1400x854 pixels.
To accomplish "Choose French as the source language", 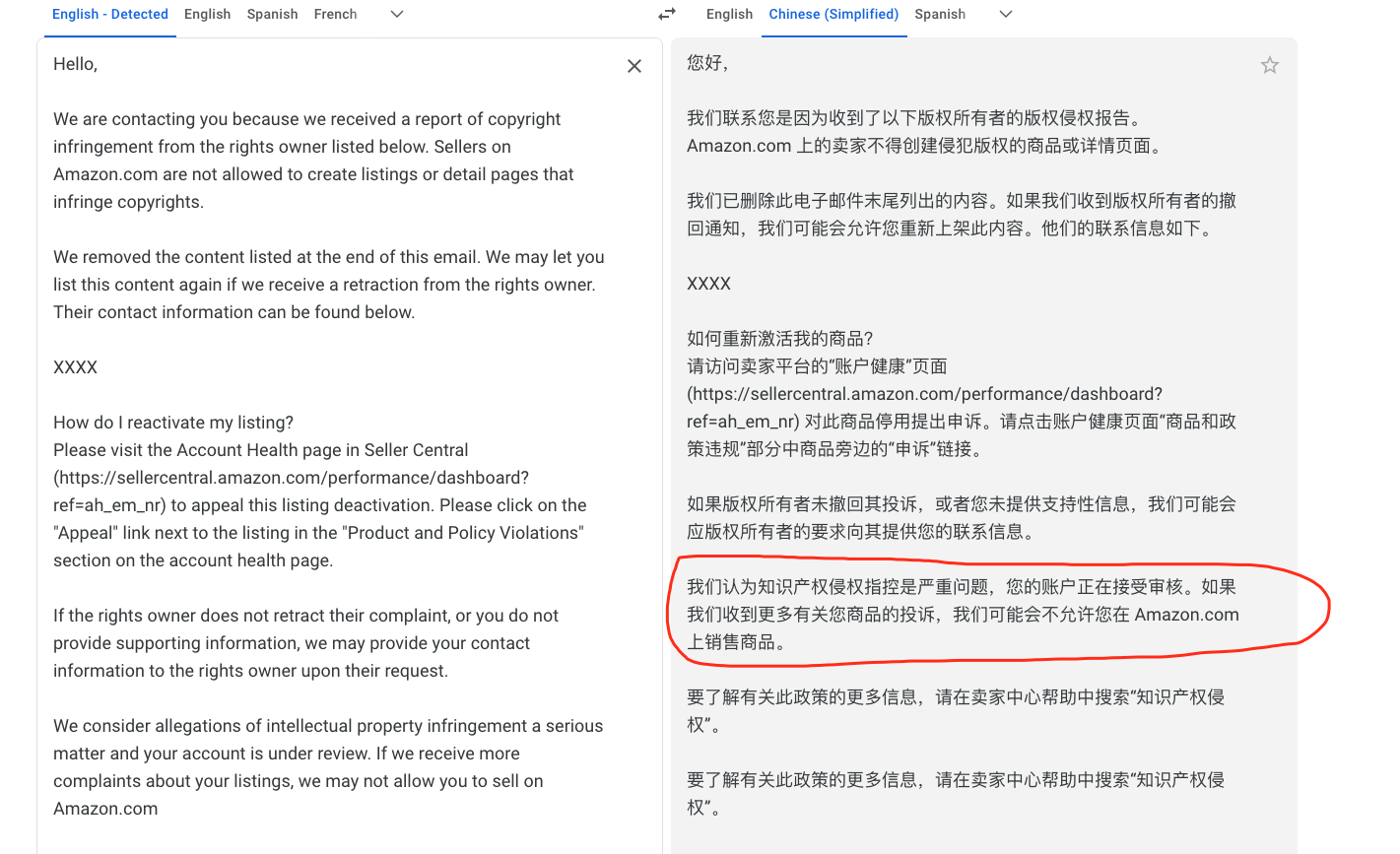I will click(335, 14).
